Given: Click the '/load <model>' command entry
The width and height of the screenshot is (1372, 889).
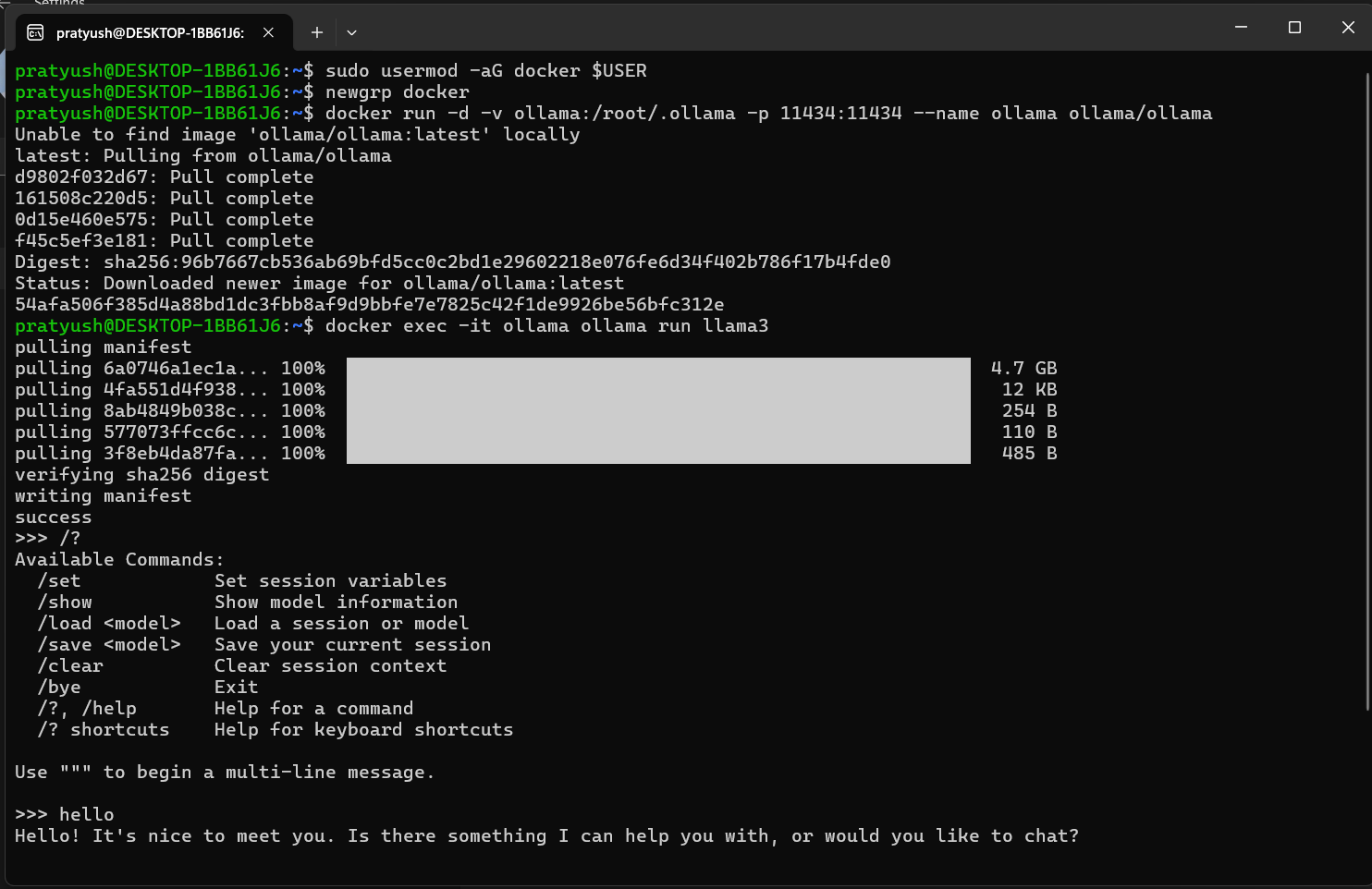Looking at the screenshot, I should tap(109, 624).
